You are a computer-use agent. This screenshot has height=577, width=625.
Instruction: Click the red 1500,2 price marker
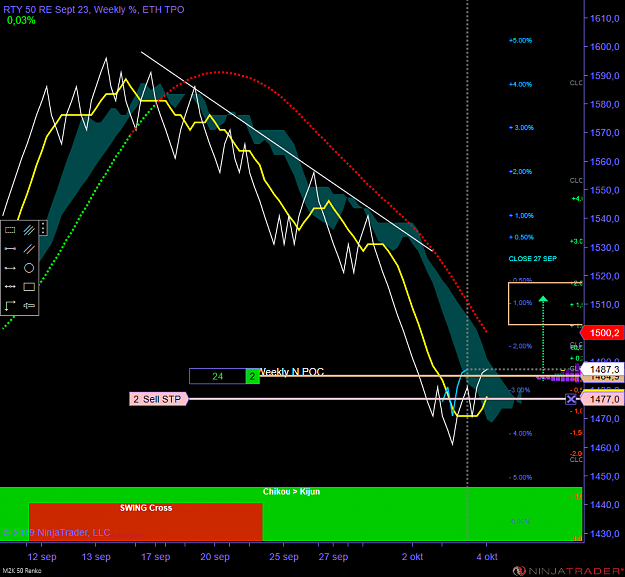point(602,333)
